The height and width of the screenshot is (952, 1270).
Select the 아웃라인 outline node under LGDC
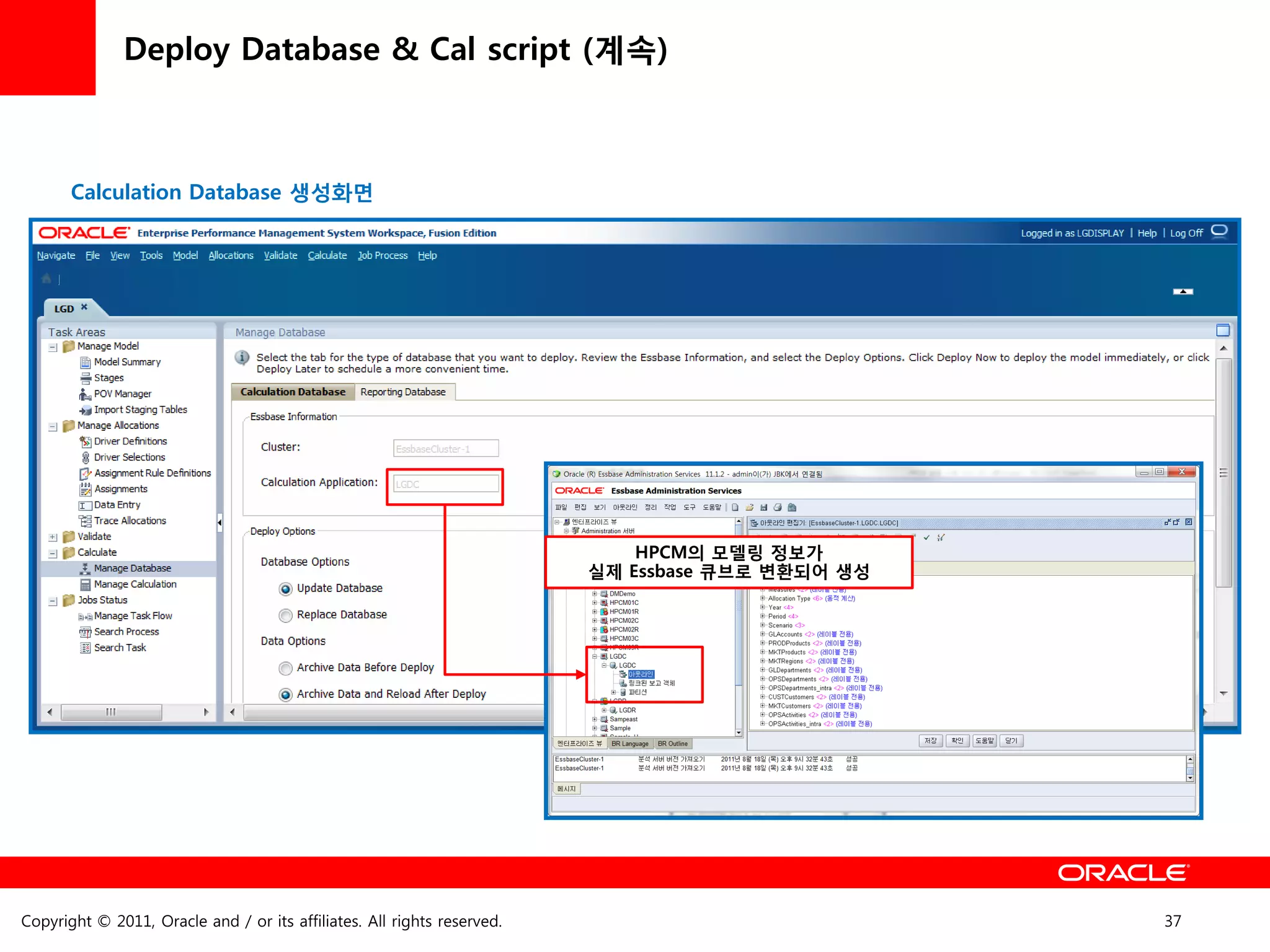click(641, 674)
